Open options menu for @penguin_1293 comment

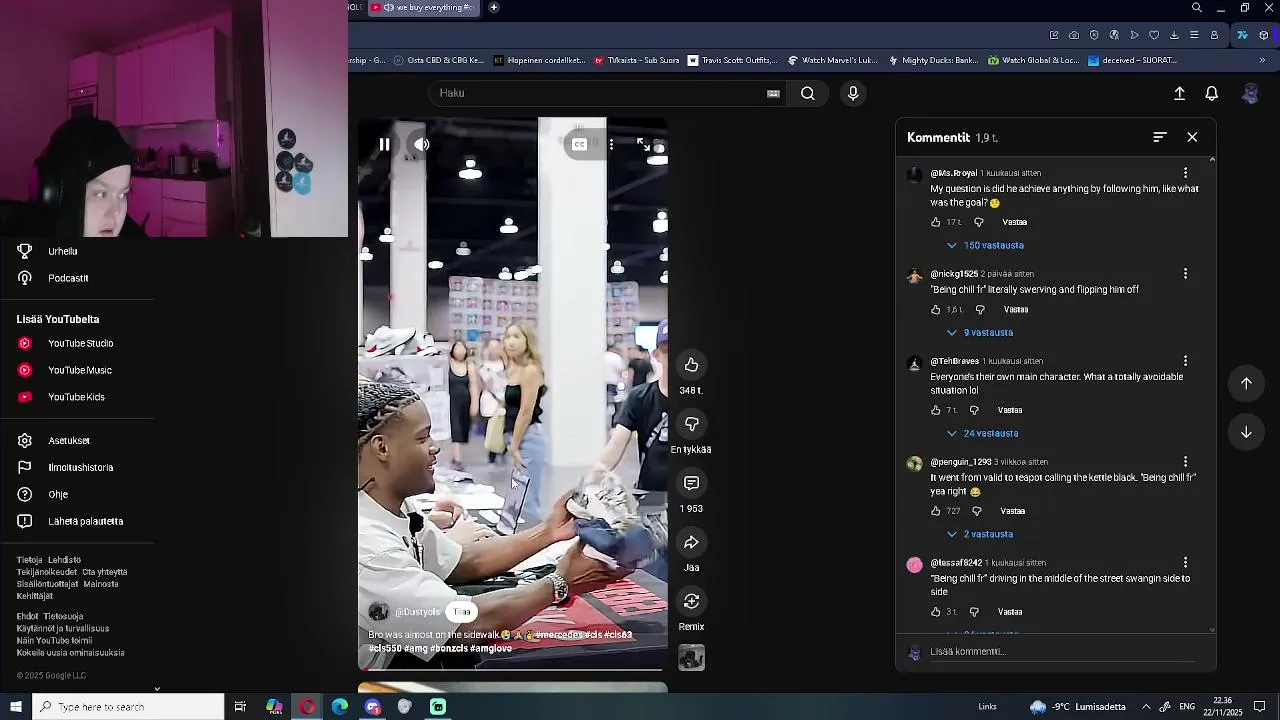[1185, 462]
